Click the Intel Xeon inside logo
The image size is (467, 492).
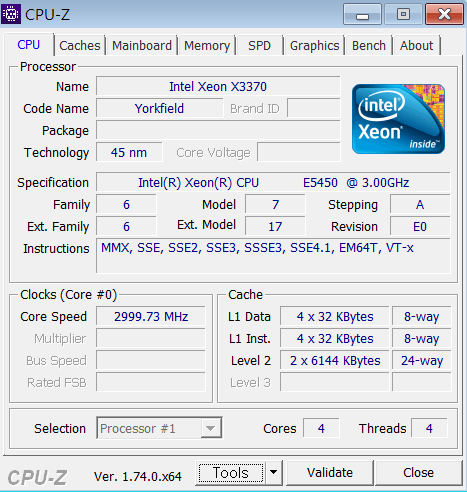point(398,119)
